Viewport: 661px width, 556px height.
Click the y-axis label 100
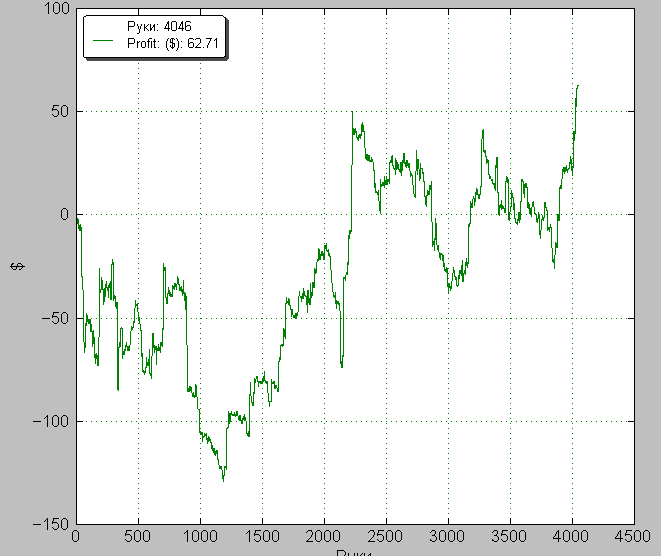(57, 8)
